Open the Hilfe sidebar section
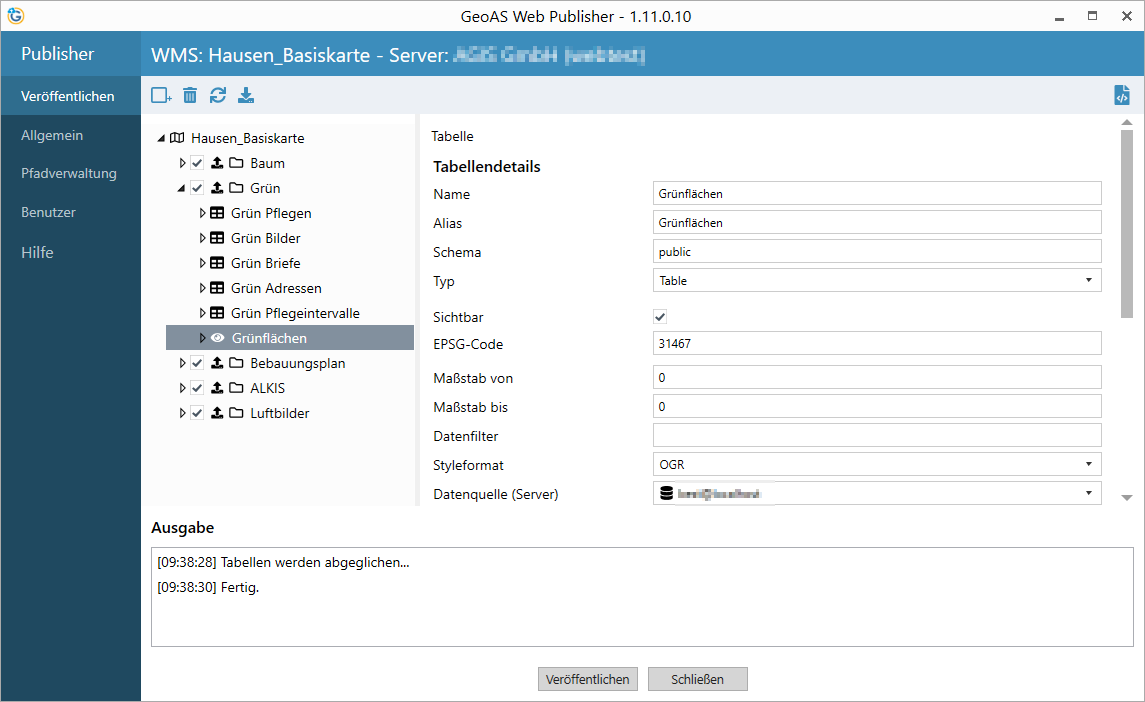The width and height of the screenshot is (1145, 702). click(x=70, y=252)
